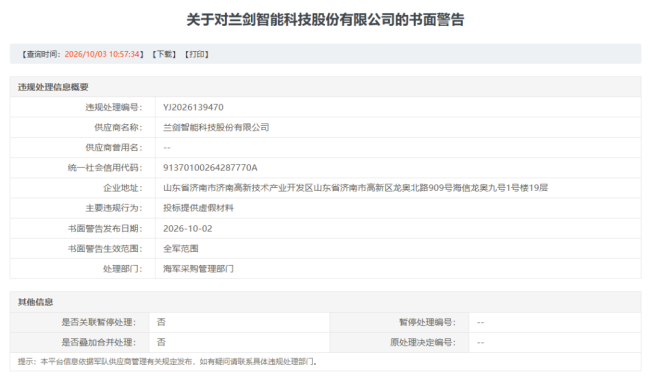Select the 提示 notice text at the bottom
The height and width of the screenshot is (377, 650).
tap(167, 362)
